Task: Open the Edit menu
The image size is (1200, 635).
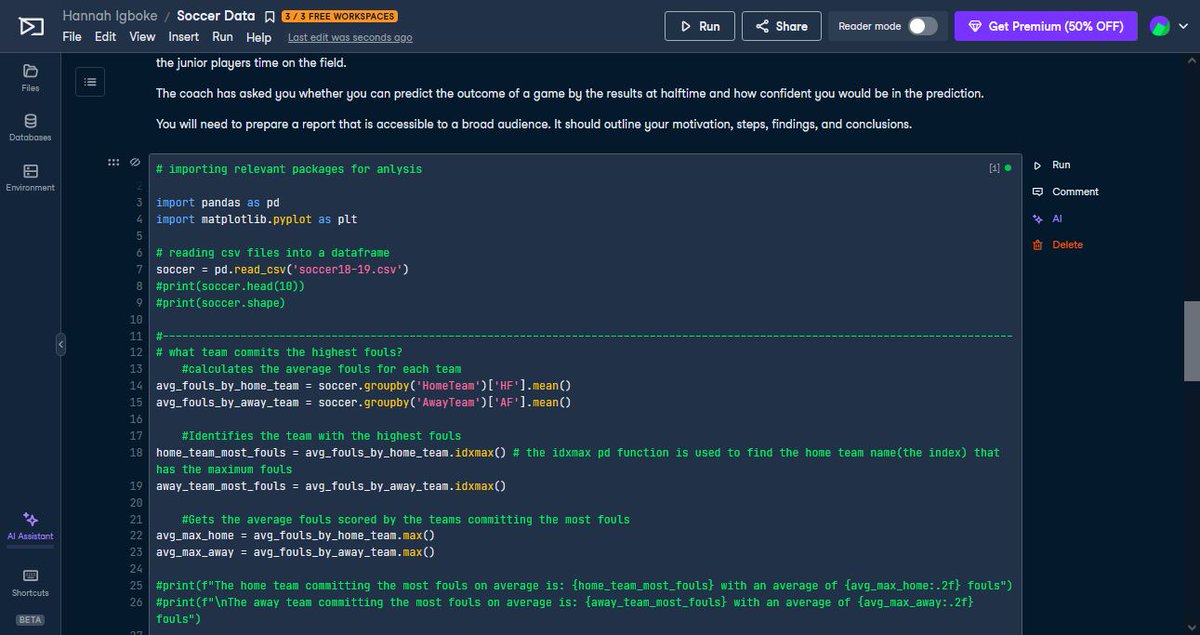Action: (106, 37)
